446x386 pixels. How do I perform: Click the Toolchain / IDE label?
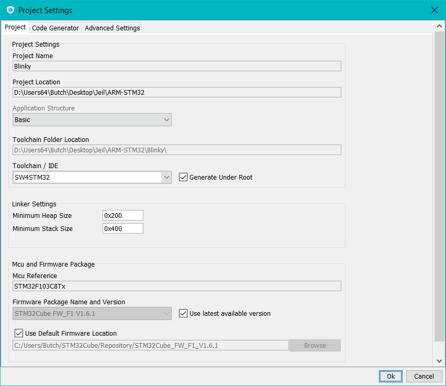[35, 166]
